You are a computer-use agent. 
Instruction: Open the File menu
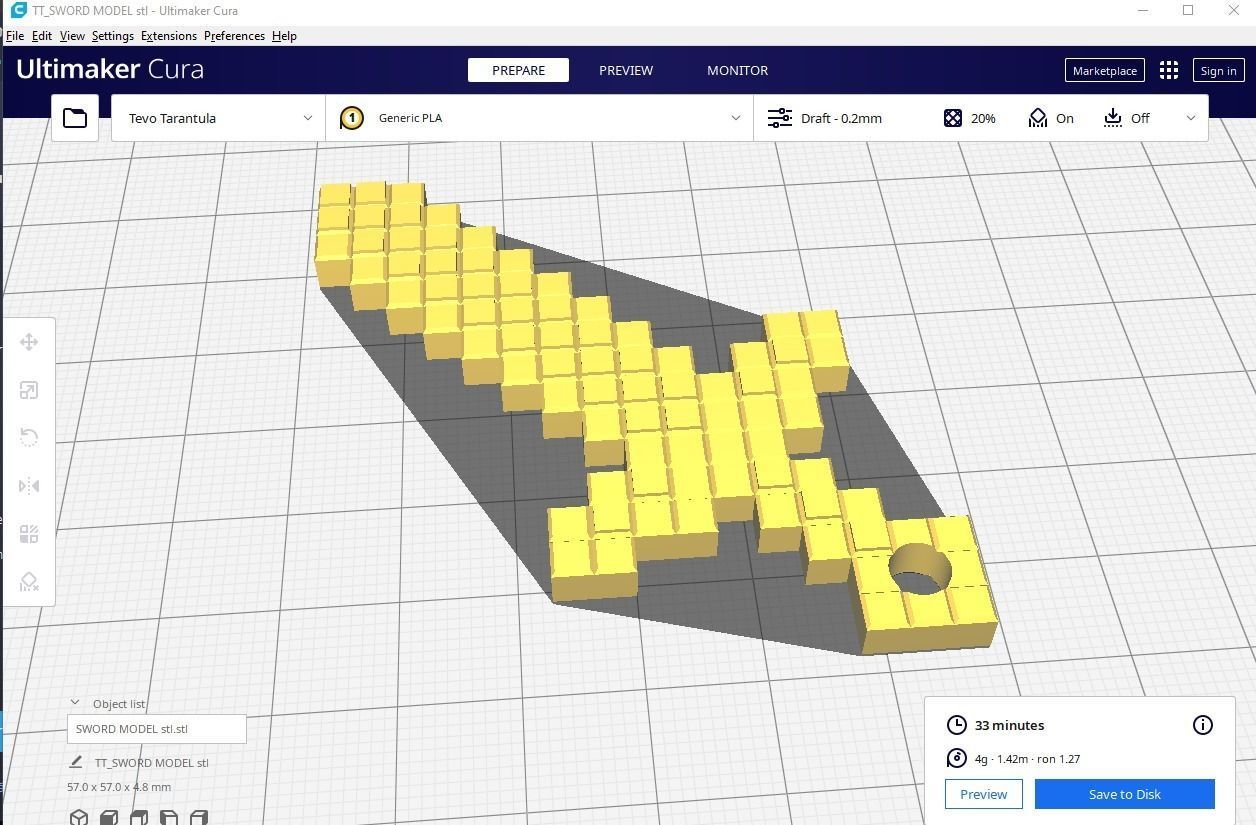[15, 35]
